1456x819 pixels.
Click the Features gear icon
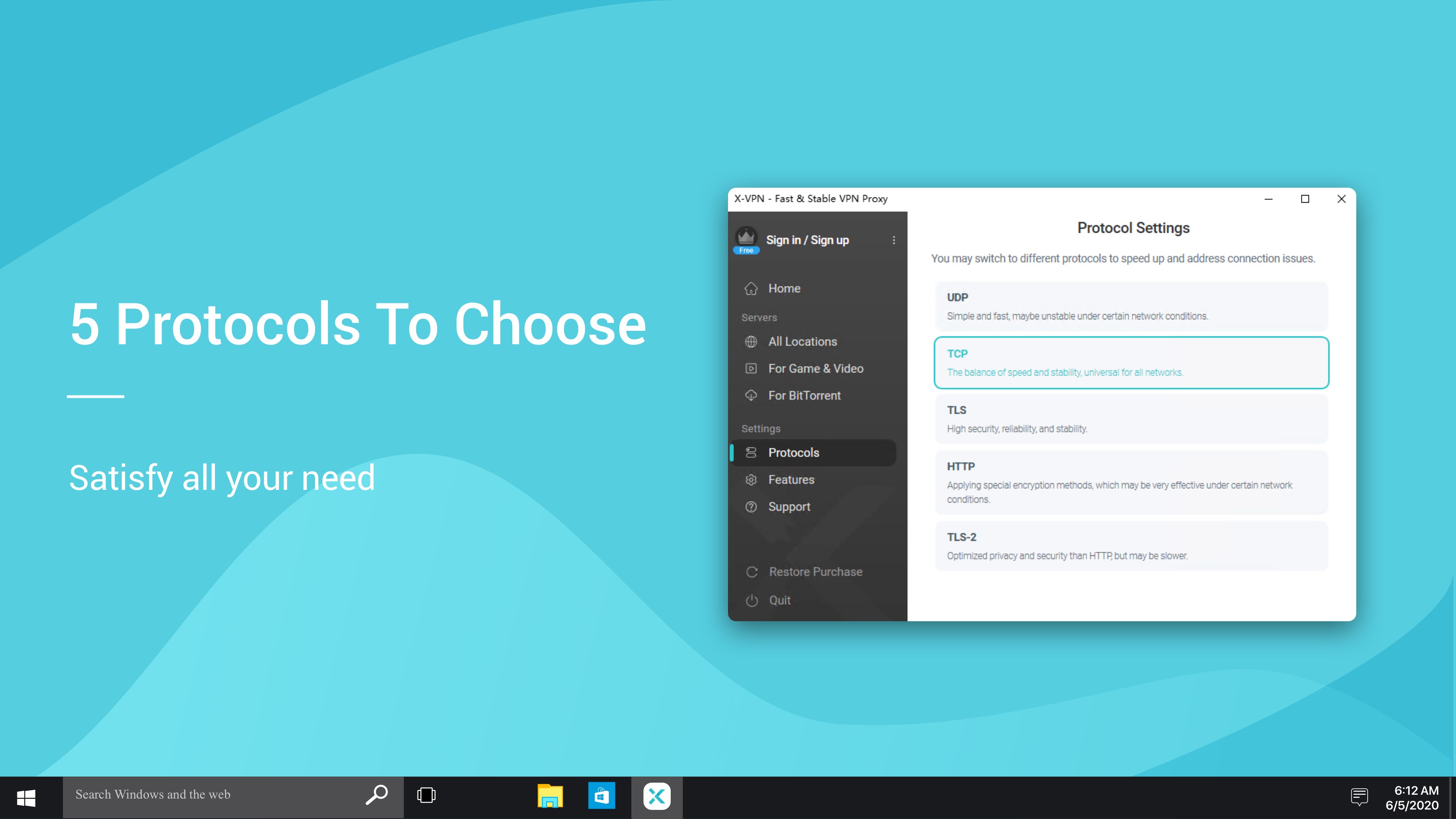click(x=751, y=480)
